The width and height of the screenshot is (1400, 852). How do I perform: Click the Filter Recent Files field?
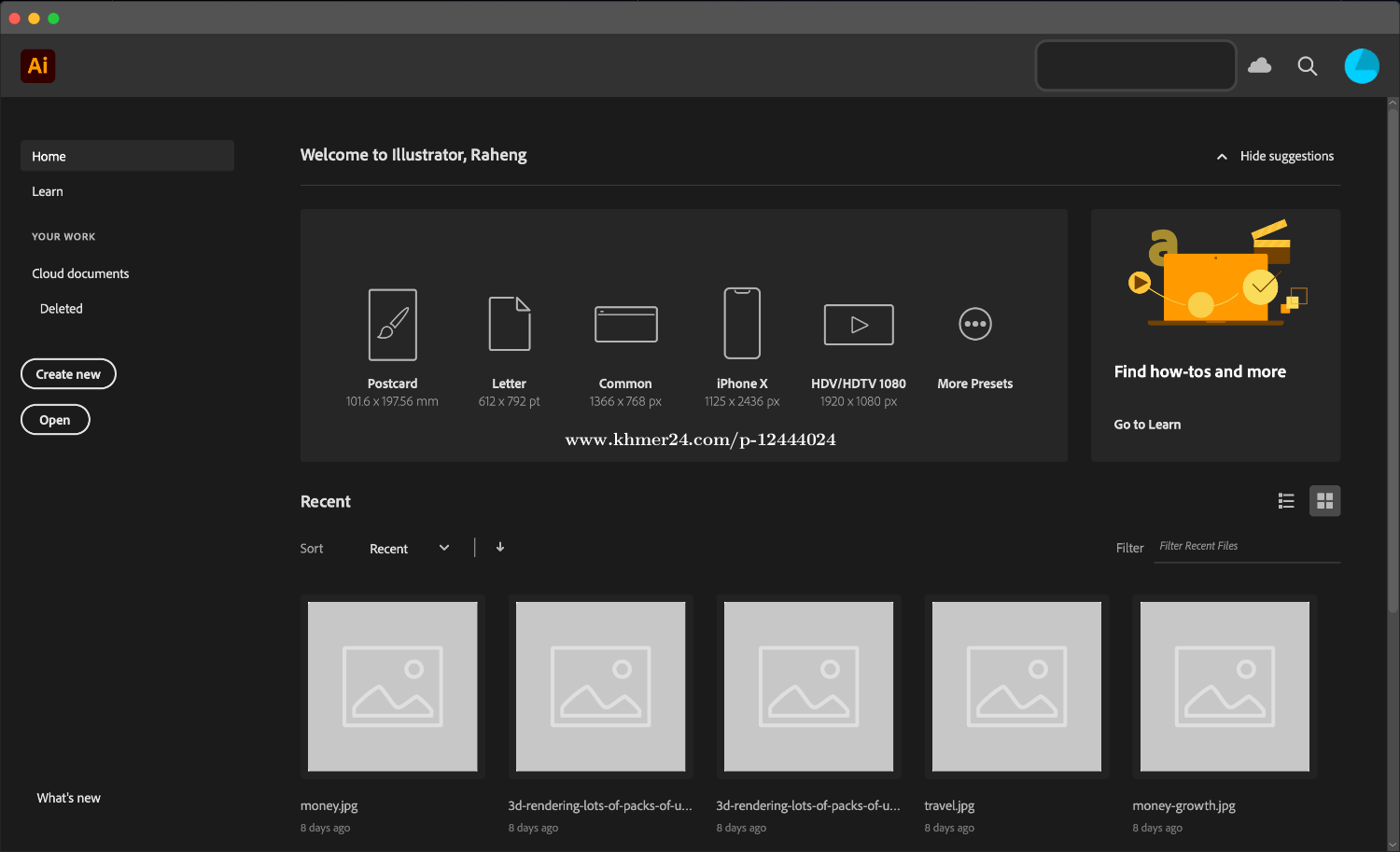point(1246,547)
